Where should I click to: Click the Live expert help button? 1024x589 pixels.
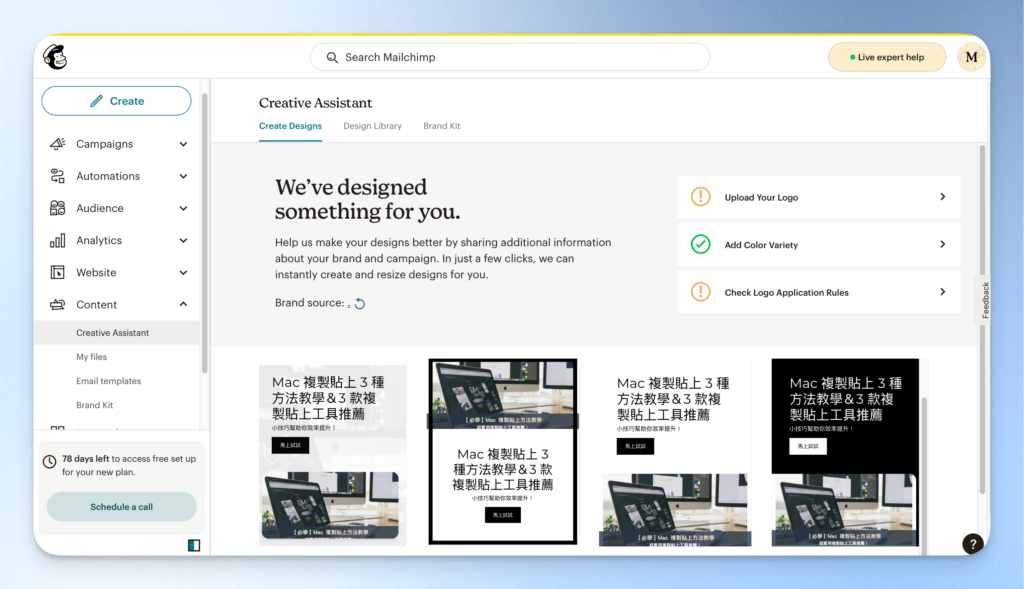pyautogui.click(x=887, y=57)
